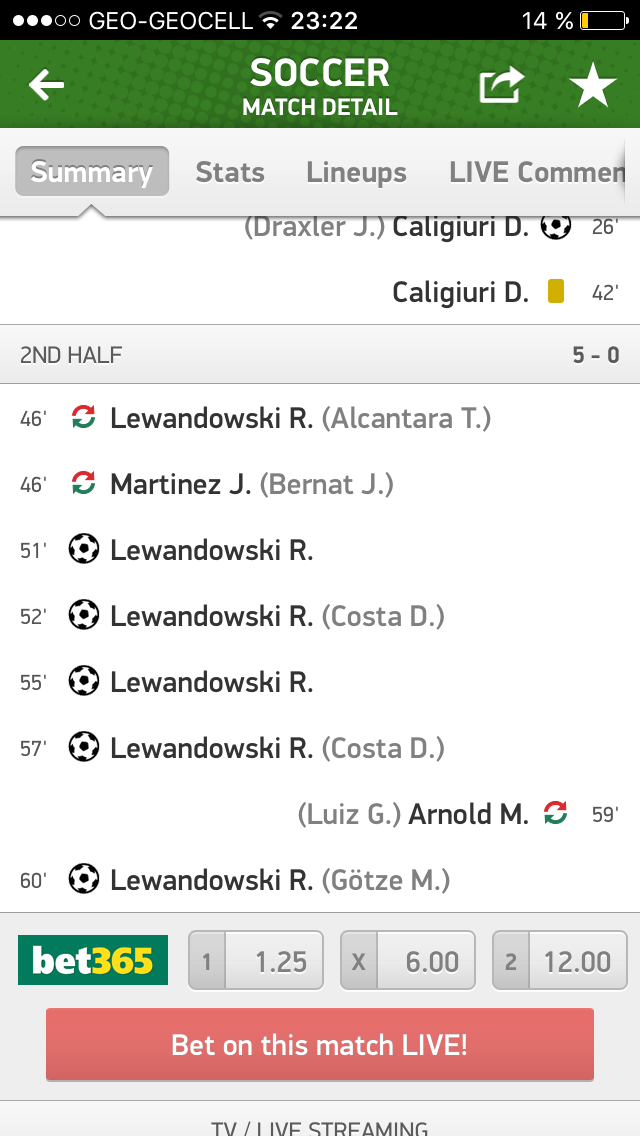Tap substitution icon beside Martinez J.
640x1136 pixels.
tap(84, 484)
